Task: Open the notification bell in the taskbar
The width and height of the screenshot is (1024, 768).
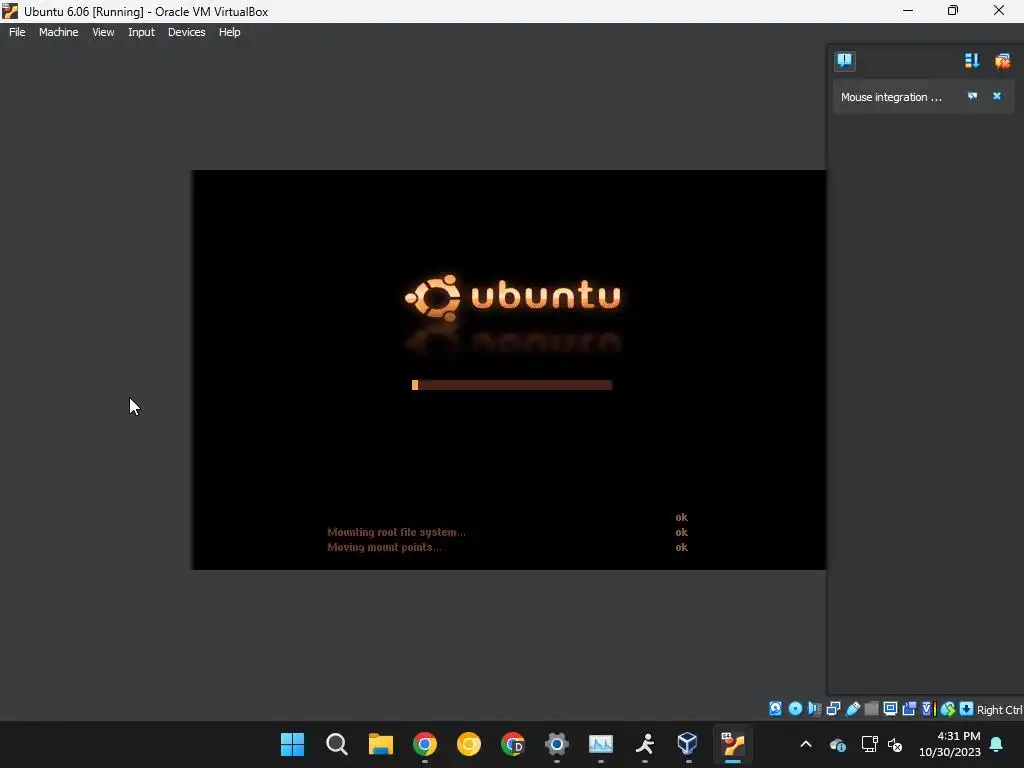Action: coord(997,744)
